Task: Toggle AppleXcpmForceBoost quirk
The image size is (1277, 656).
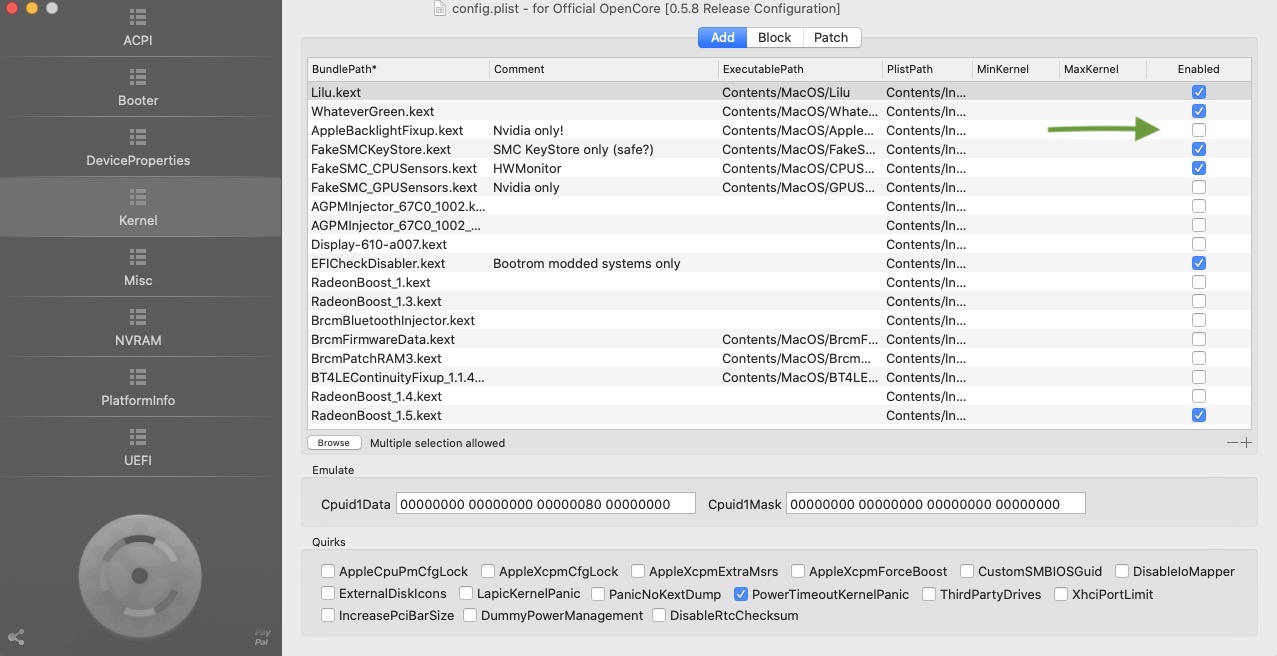Action: click(x=798, y=572)
